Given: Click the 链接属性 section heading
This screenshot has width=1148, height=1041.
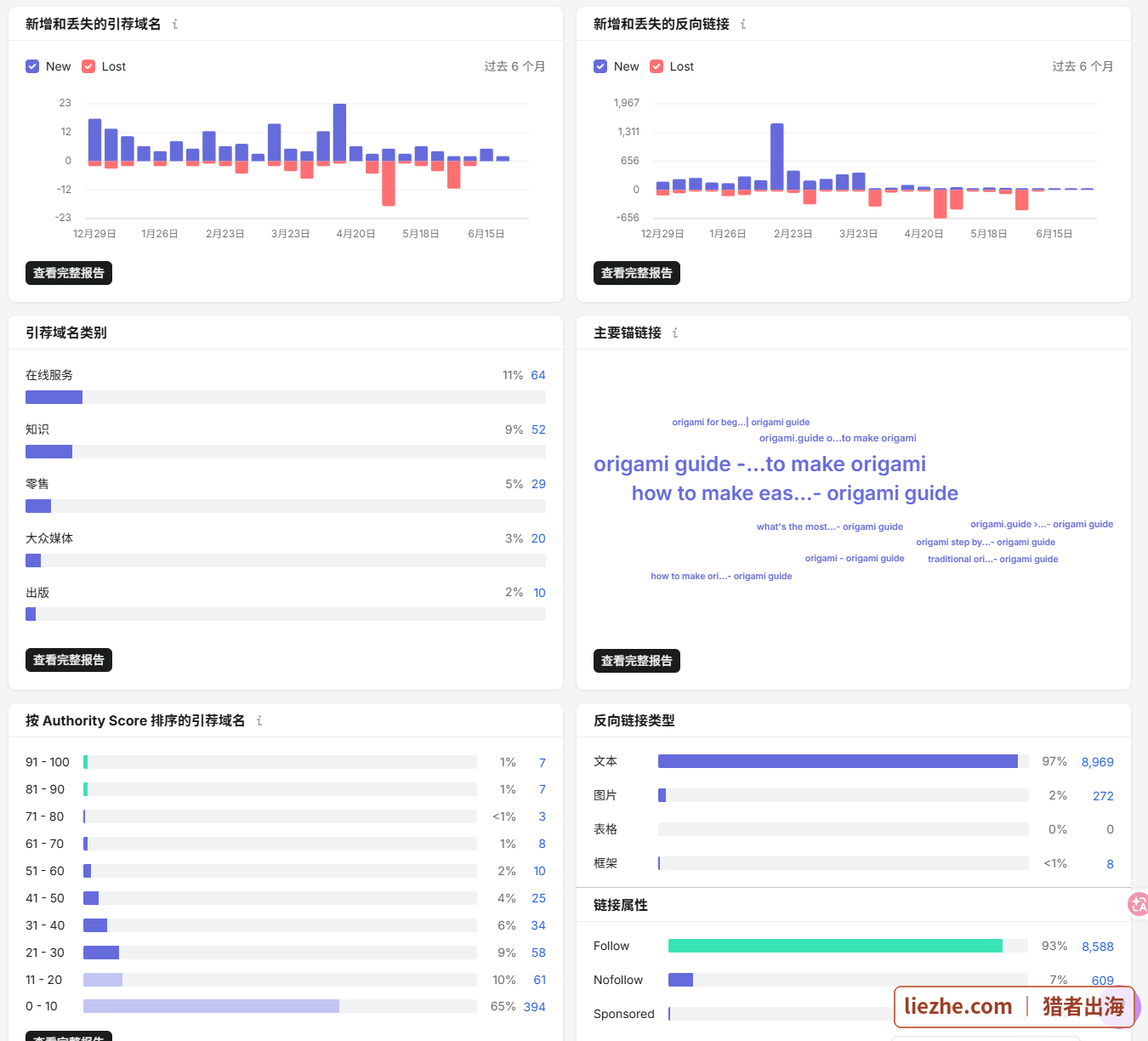Looking at the screenshot, I should (621, 905).
